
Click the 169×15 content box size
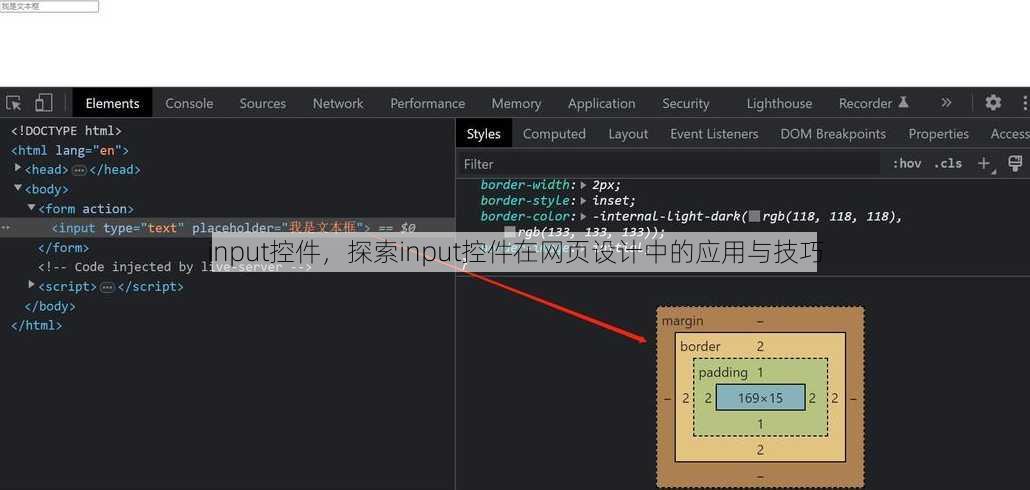point(760,398)
